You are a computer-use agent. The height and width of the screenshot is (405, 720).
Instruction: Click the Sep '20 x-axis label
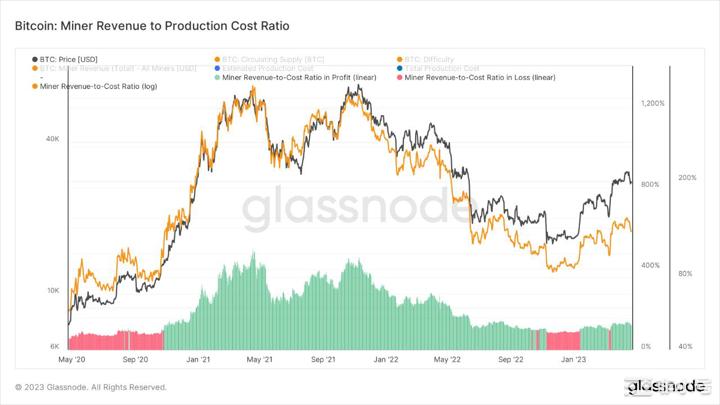coord(135,358)
